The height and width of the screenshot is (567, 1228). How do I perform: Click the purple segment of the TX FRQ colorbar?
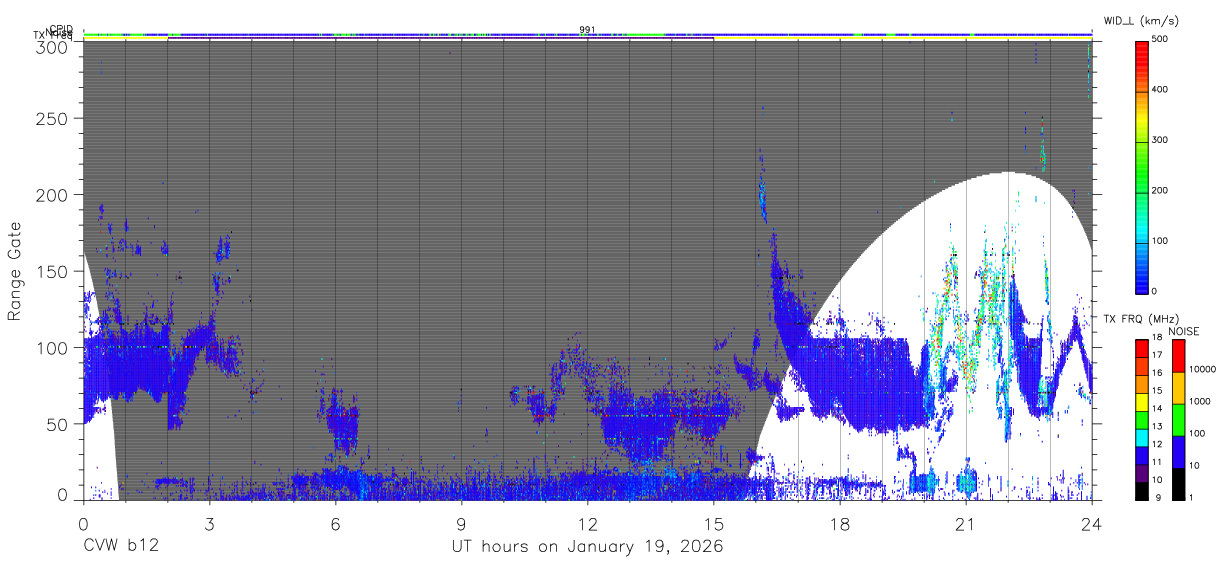(1142, 473)
